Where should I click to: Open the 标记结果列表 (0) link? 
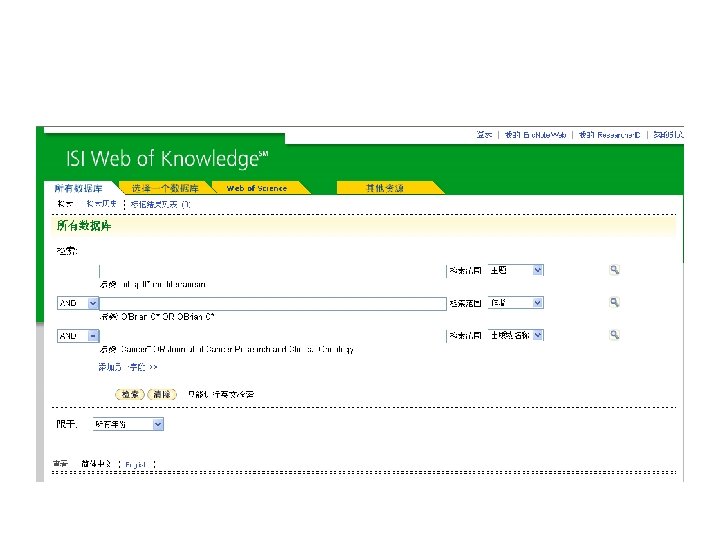[160, 204]
